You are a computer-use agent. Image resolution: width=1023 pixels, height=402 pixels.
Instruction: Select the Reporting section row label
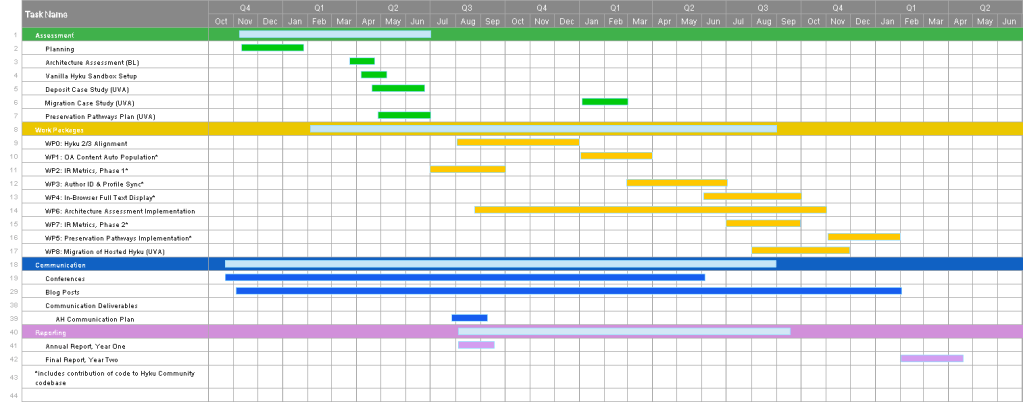point(51,332)
